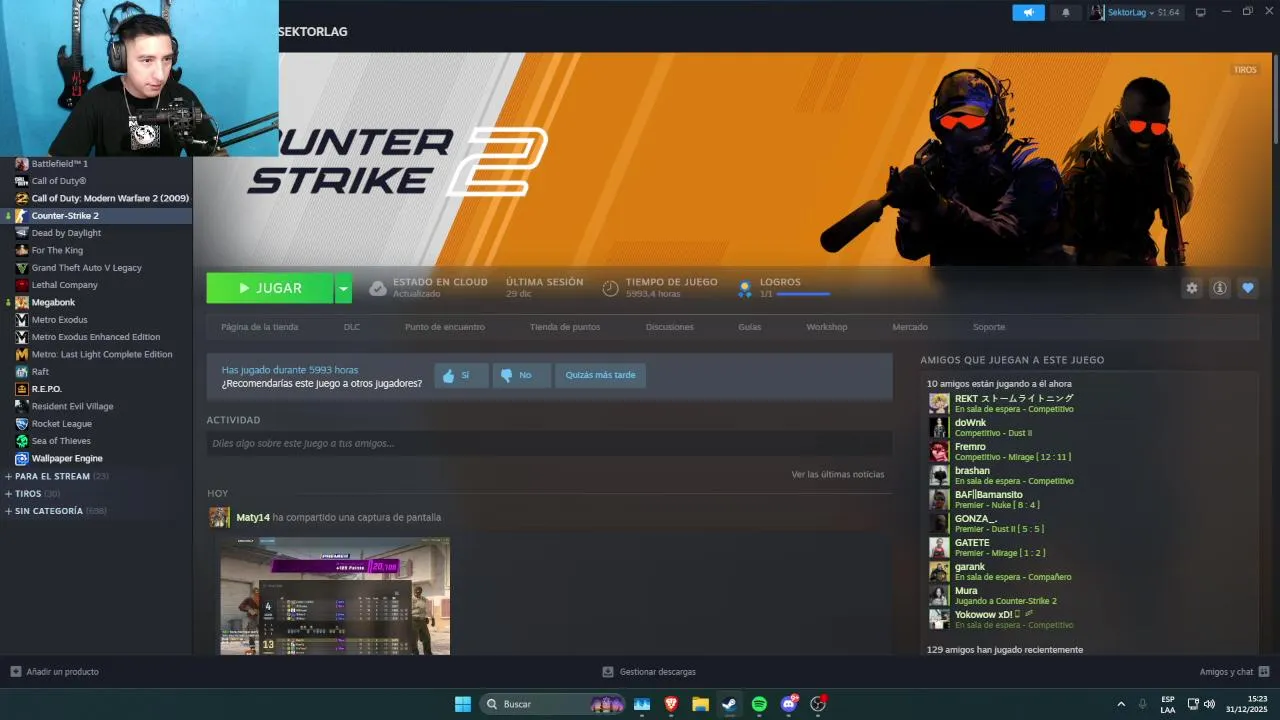This screenshot has width=1280, height=720.
Task: Open Tienda de puntos tab
Action: click(x=565, y=327)
